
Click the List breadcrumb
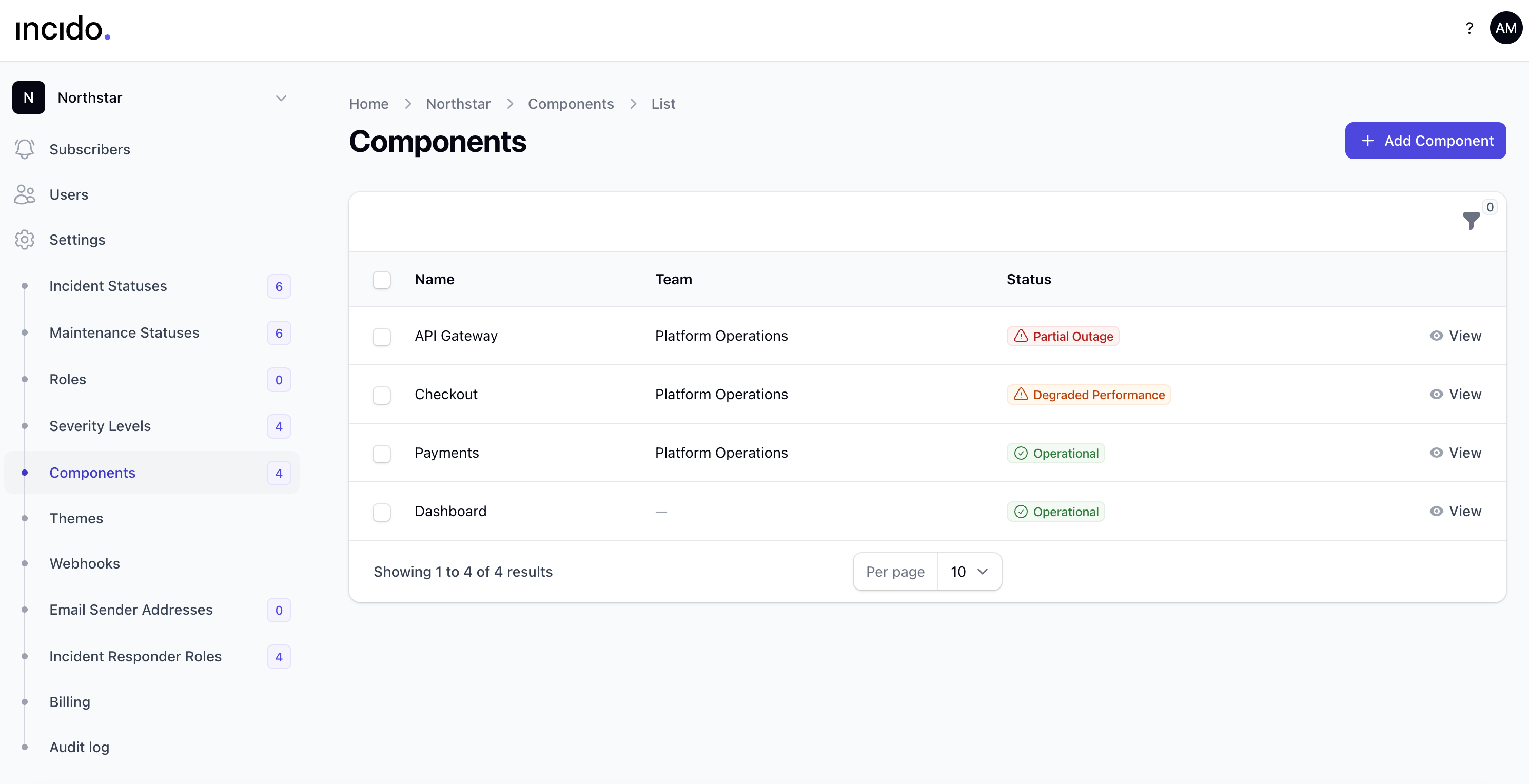663,104
